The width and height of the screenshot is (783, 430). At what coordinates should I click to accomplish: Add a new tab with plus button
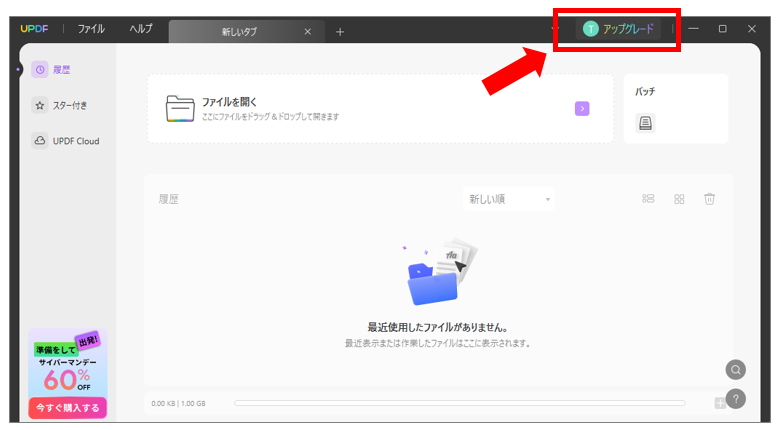click(340, 32)
